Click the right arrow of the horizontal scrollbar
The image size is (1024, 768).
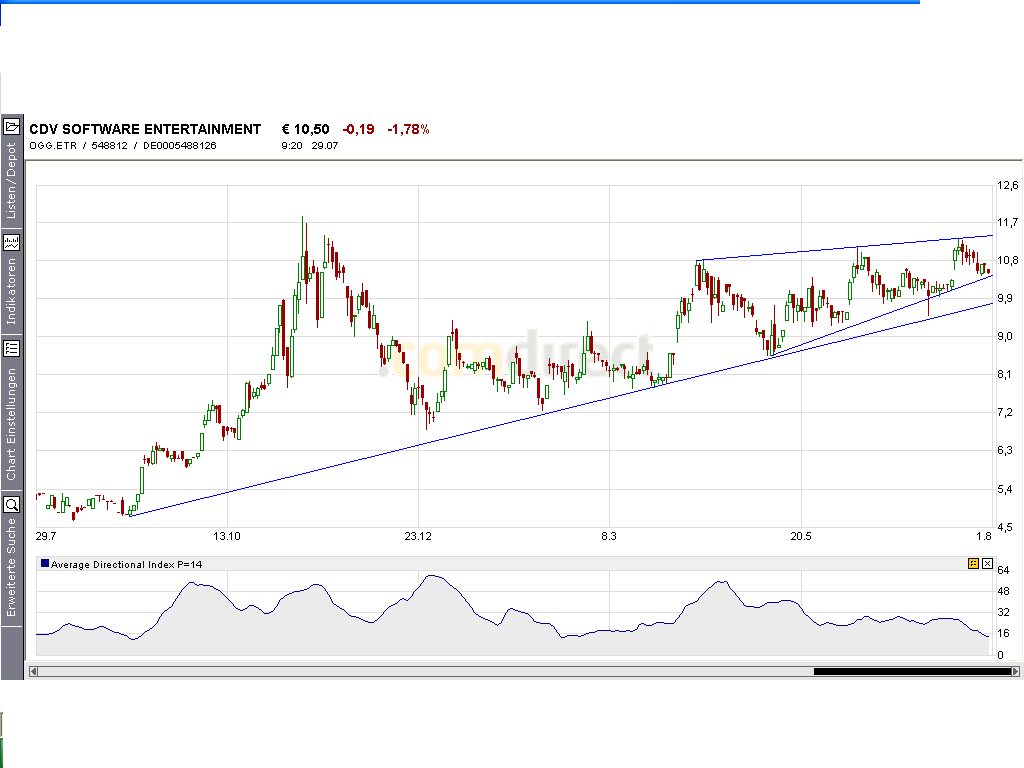(x=1015, y=672)
